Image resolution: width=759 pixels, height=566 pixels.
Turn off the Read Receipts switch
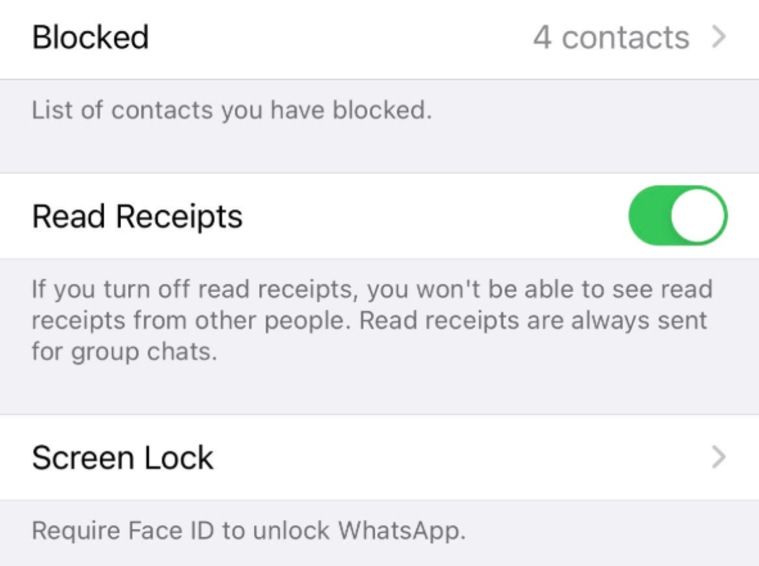tap(678, 215)
